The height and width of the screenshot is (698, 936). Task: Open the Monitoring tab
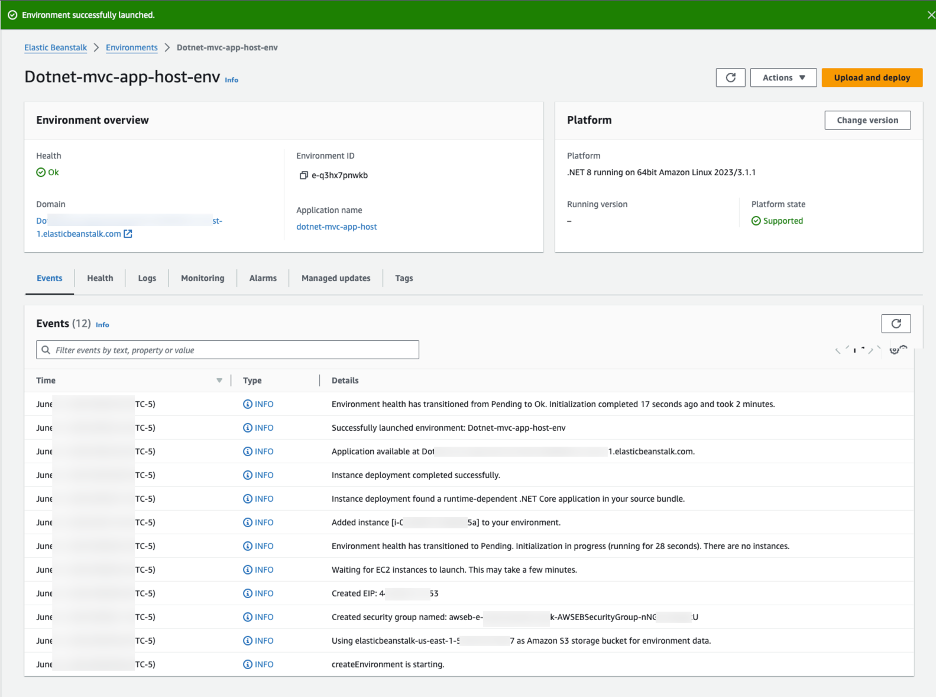pos(203,278)
